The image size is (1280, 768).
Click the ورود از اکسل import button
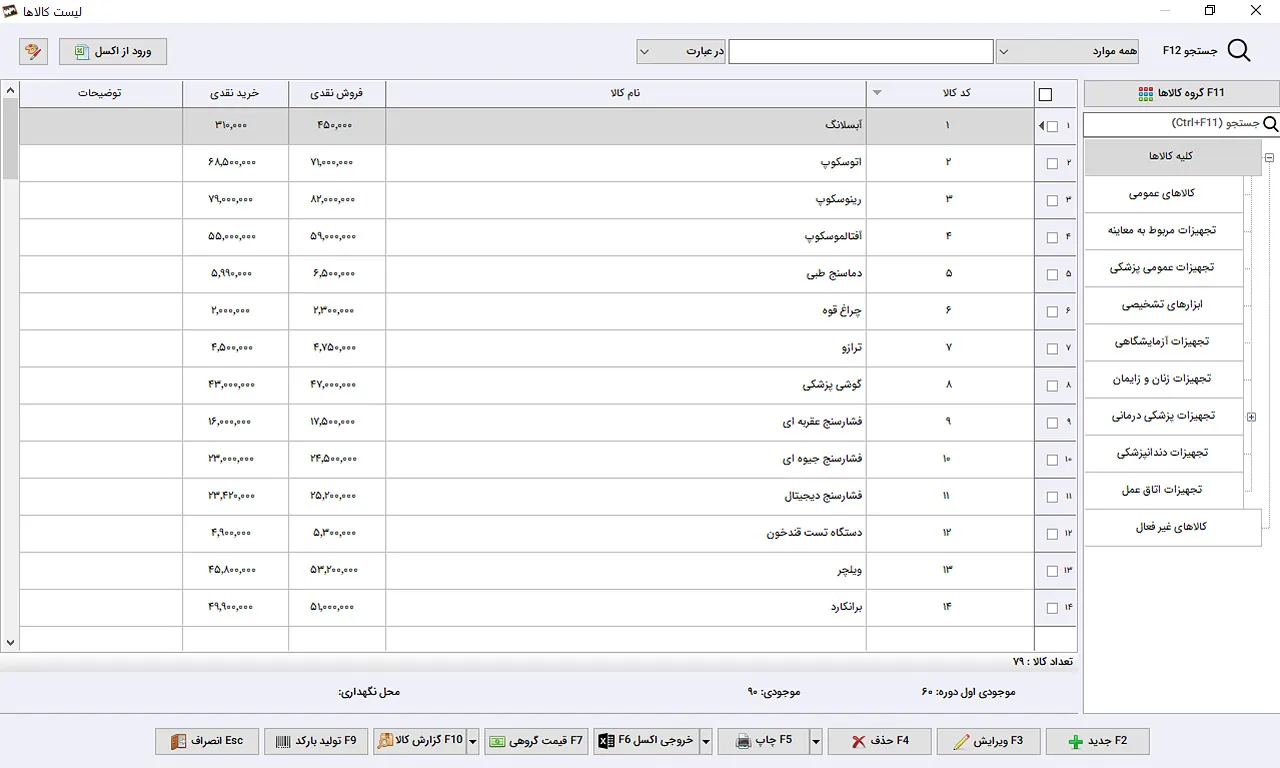click(x=113, y=51)
